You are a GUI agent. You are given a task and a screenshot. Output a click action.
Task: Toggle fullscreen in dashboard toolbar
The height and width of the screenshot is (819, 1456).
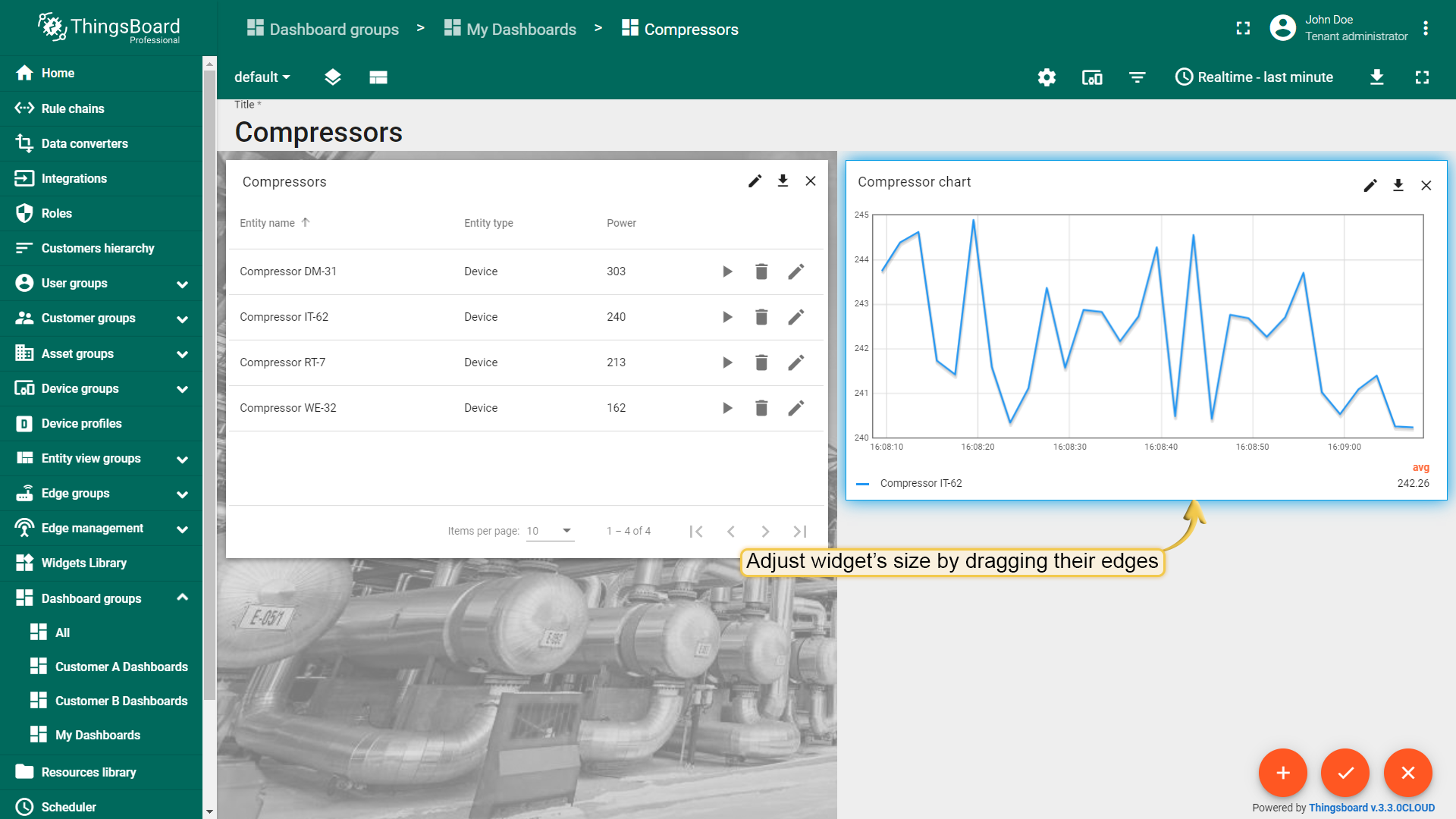coord(1422,77)
